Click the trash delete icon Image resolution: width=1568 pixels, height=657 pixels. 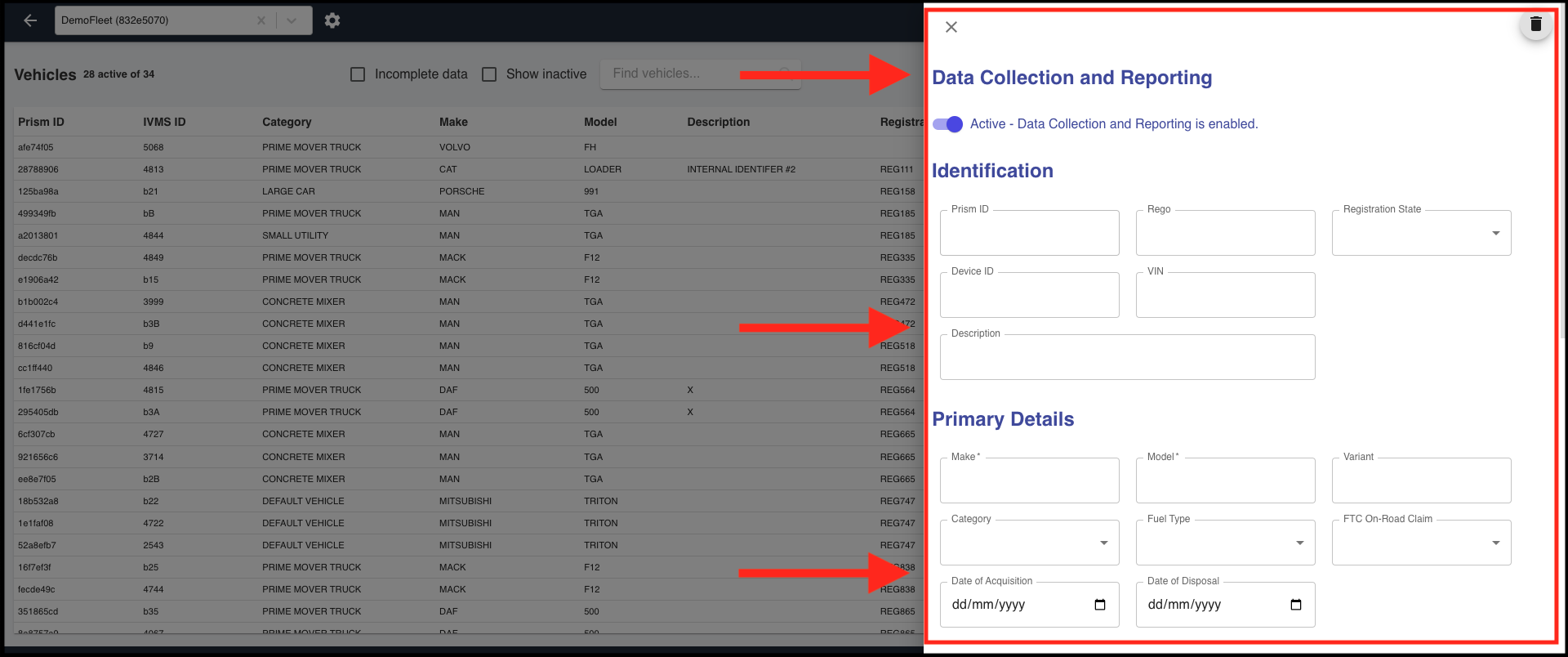(x=1535, y=25)
